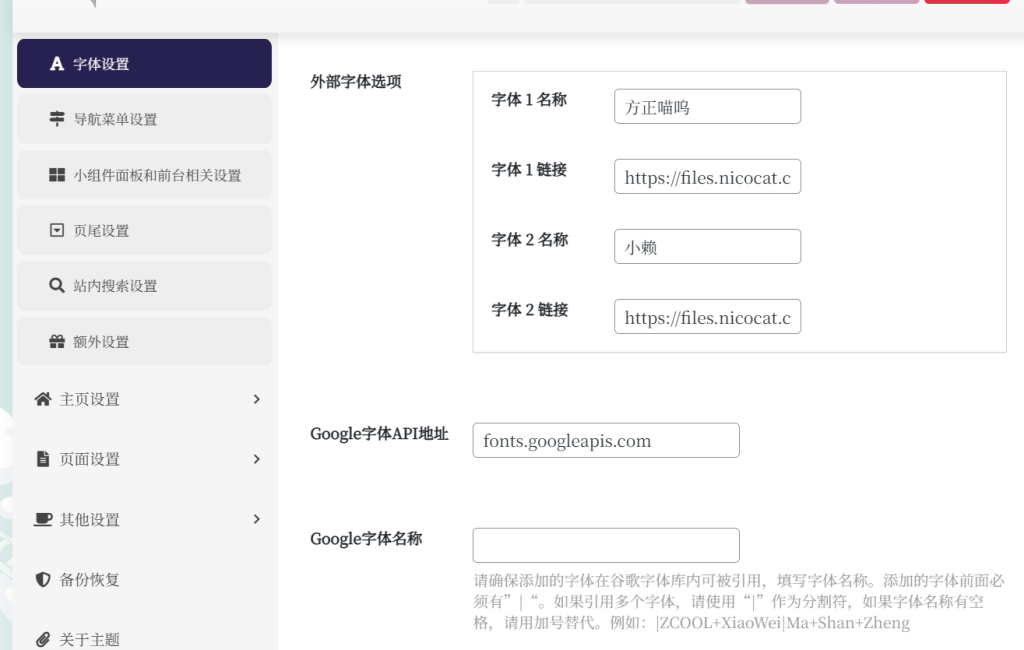
Task: Open the 字体设置 menu item
Action: point(144,63)
